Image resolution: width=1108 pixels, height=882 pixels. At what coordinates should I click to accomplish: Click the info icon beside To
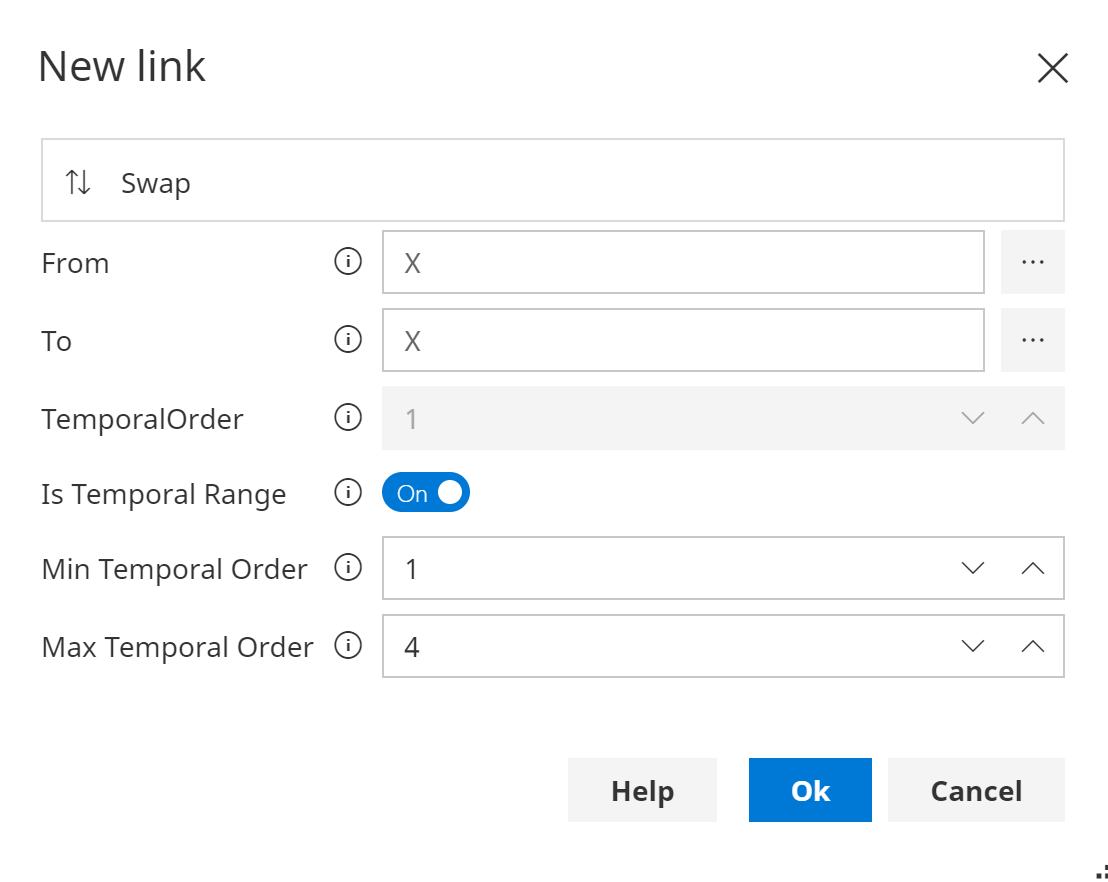(x=347, y=340)
